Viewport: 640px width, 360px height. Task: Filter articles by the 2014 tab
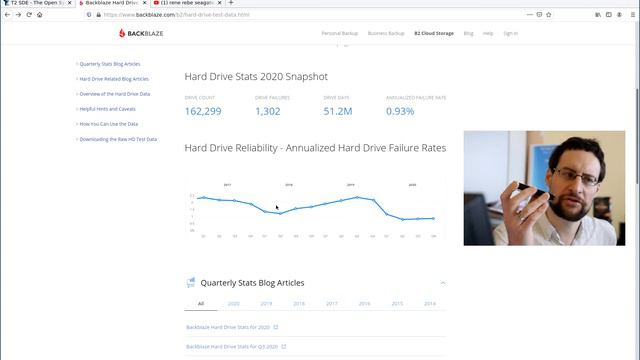point(430,304)
